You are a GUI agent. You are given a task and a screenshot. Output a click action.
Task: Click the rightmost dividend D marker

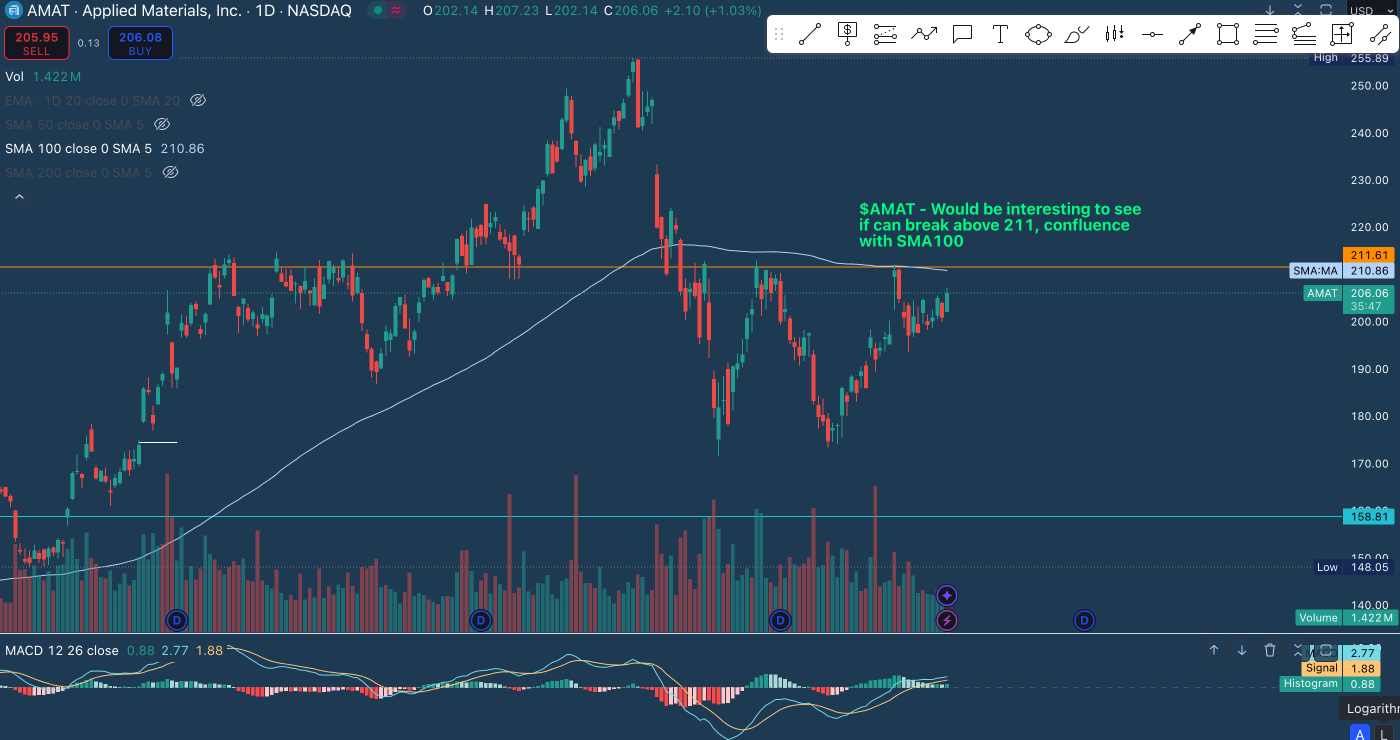coord(1084,621)
